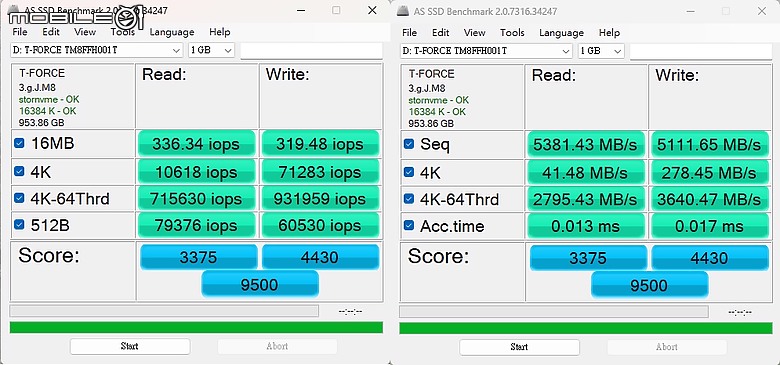Toggle the 16MB checkbox in left window
Image resolution: width=780 pixels, height=365 pixels.
pos(19,144)
